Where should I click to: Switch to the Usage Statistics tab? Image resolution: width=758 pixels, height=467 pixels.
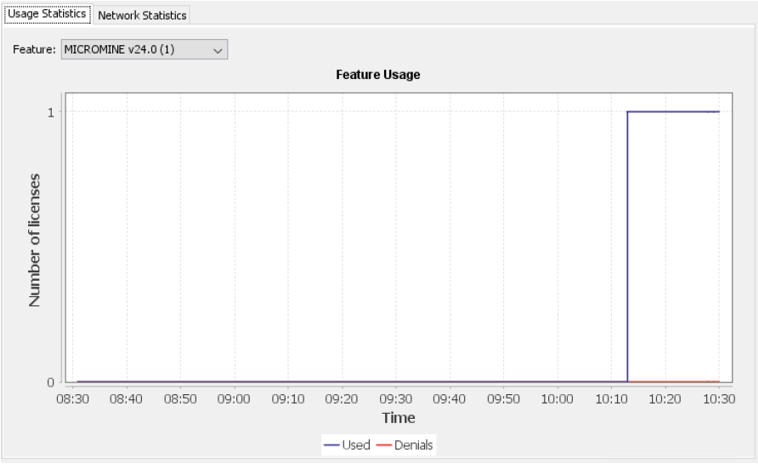coord(47,14)
